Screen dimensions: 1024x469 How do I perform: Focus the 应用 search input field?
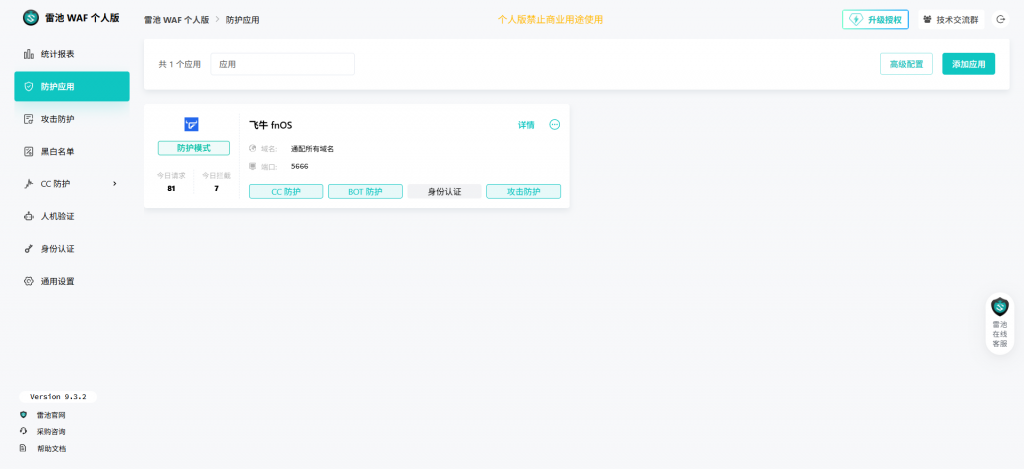pyautogui.click(x=282, y=64)
